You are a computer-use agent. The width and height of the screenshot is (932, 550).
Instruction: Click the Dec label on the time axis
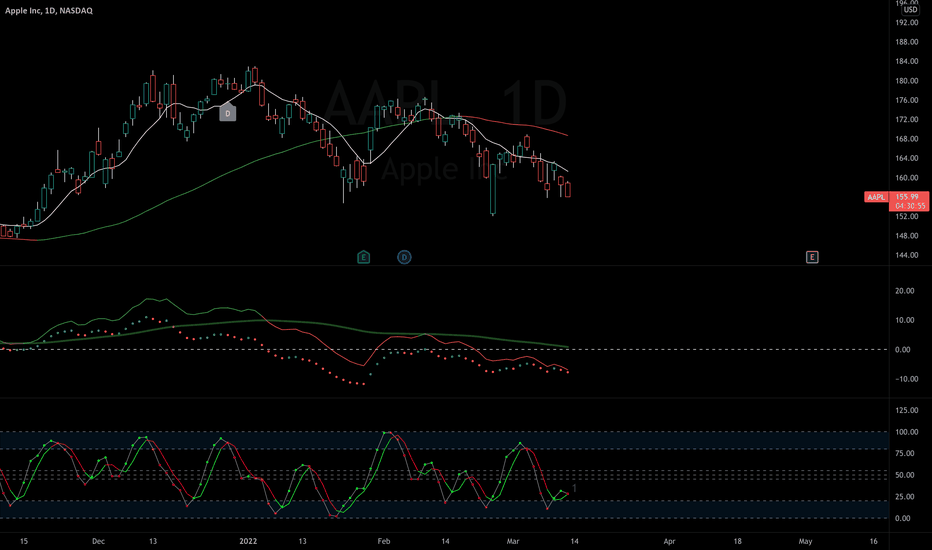tap(99, 541)
